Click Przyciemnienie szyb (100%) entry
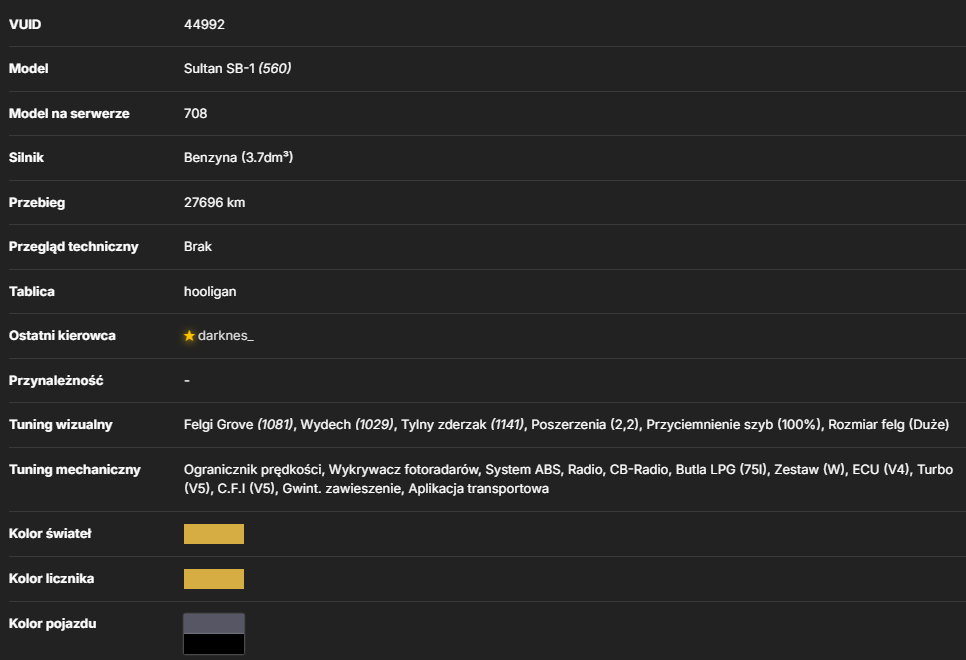Image resolution: width=966 pixels, height=660 pixels. [733, 425]
